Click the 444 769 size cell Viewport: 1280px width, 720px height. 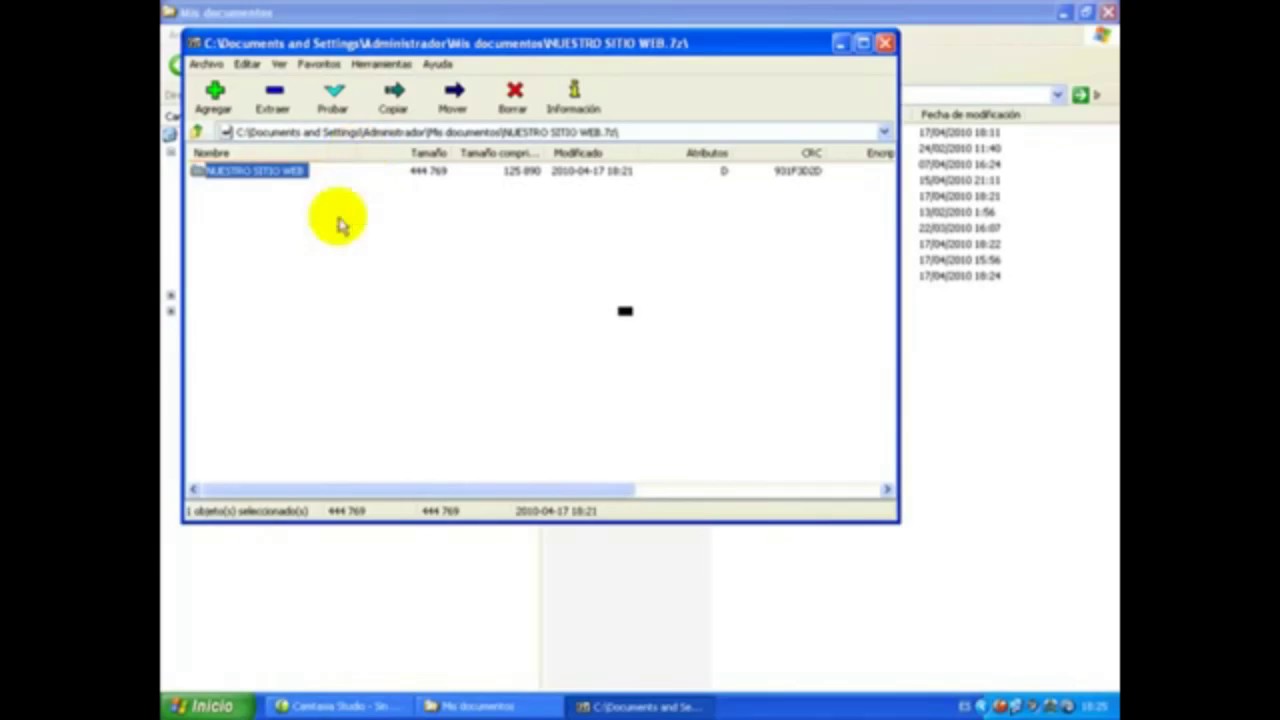click(428, 171)
